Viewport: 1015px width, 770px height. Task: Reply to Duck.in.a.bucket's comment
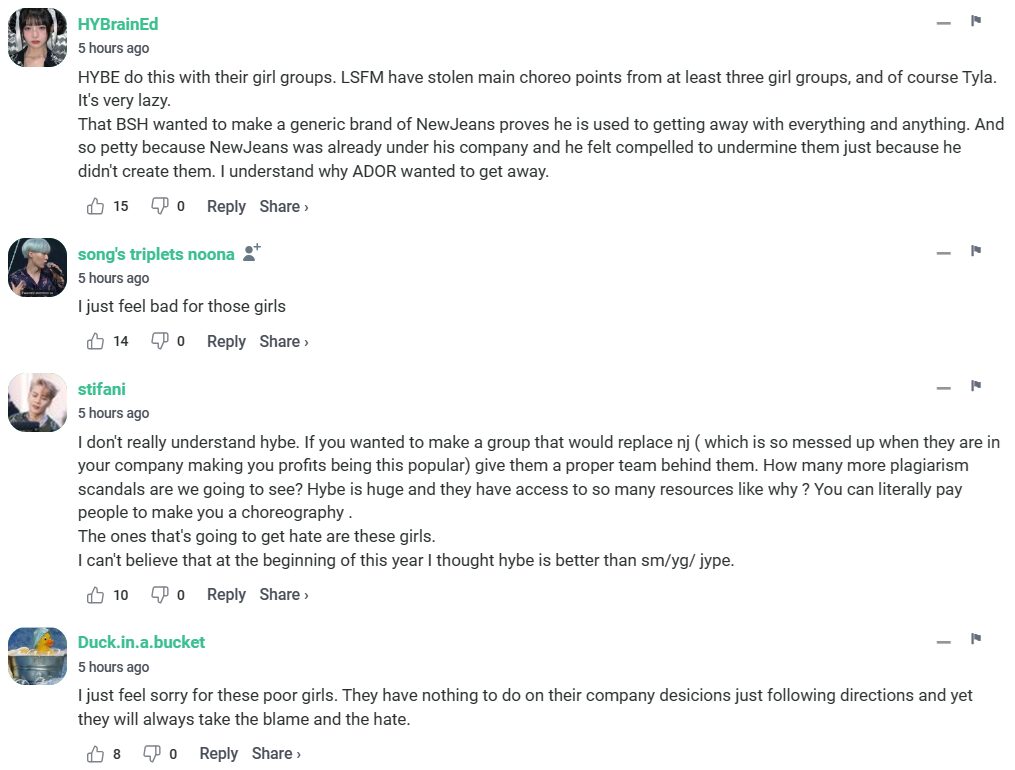point(218,753)
